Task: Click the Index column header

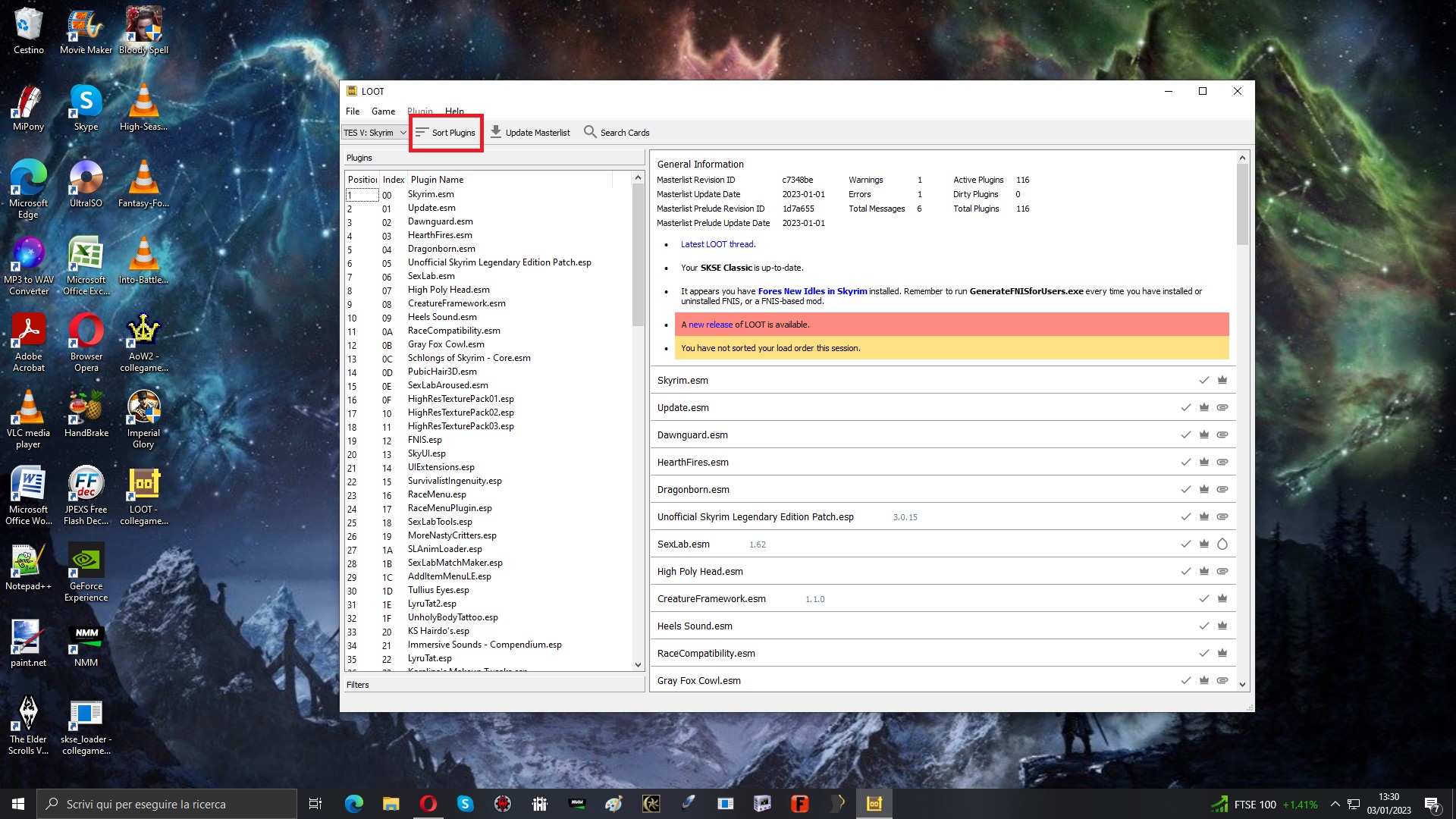Action: point(393,180)
